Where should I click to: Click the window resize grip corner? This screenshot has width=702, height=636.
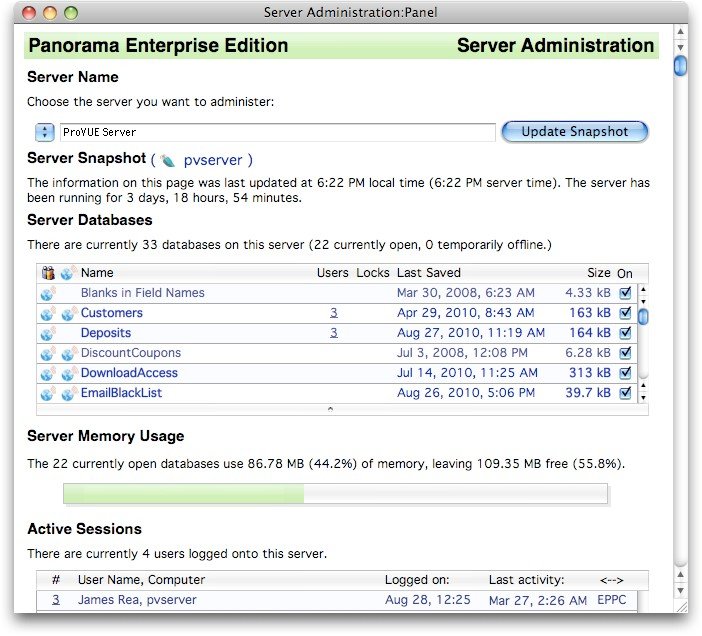coord(681,607)
